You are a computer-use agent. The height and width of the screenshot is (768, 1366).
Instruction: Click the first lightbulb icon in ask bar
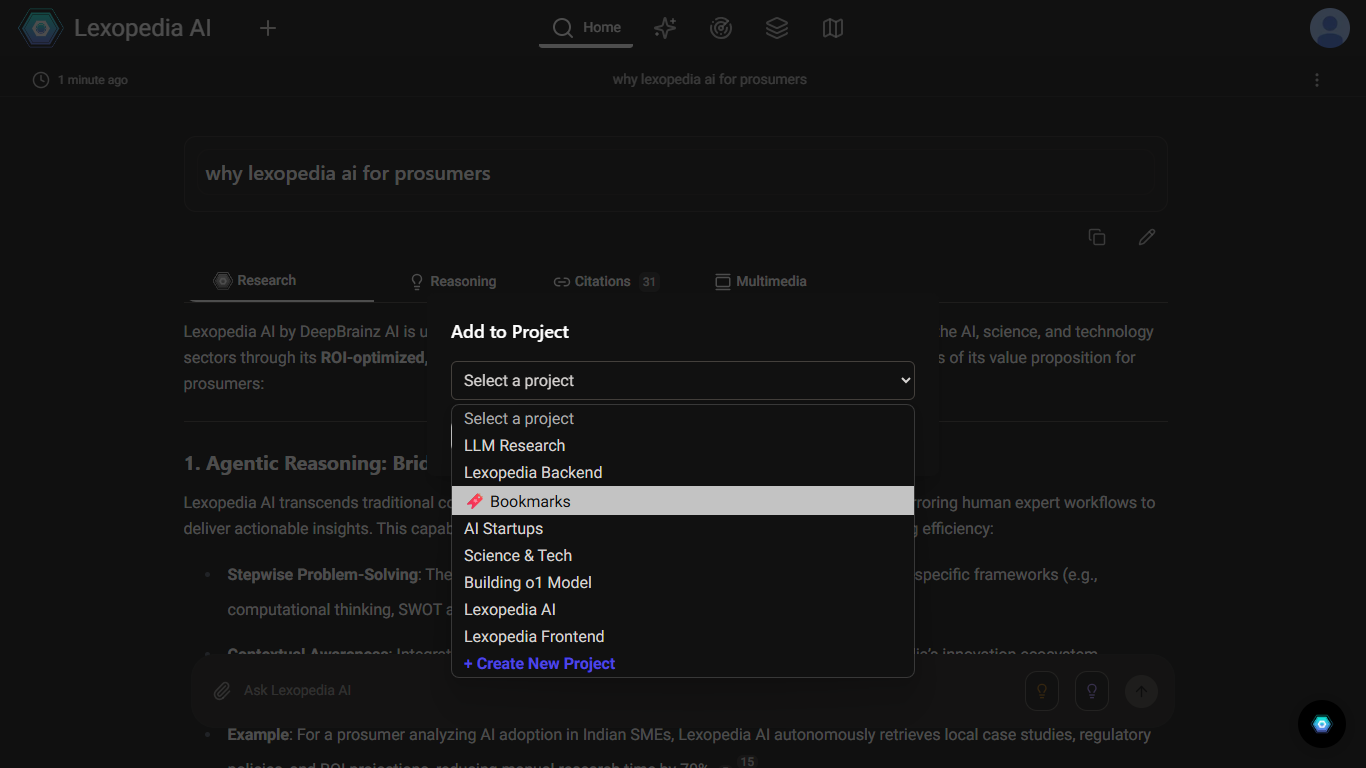pos(1042,690)
